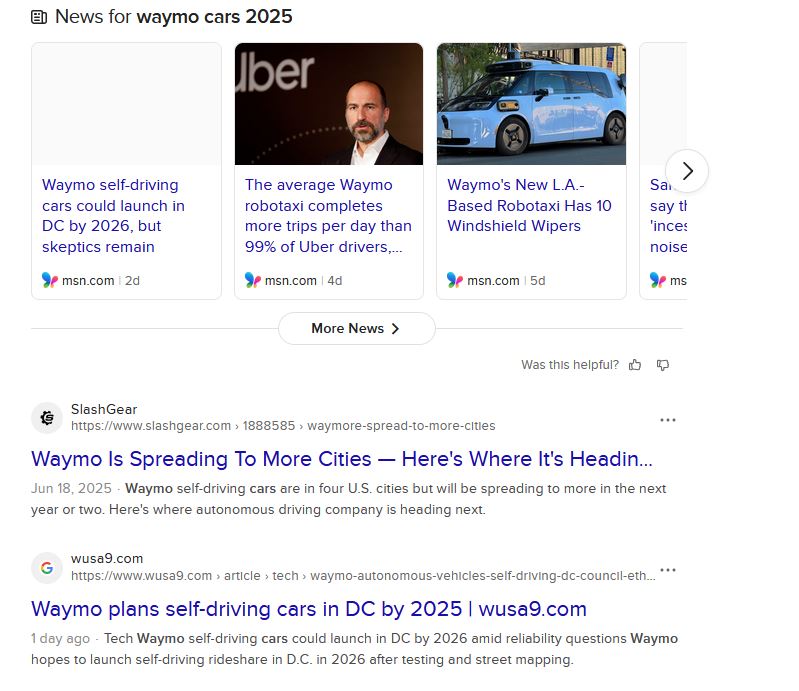Open the next news carousel arrow
The width and height of the screenshot is (799, 691).
click(687, 171)
